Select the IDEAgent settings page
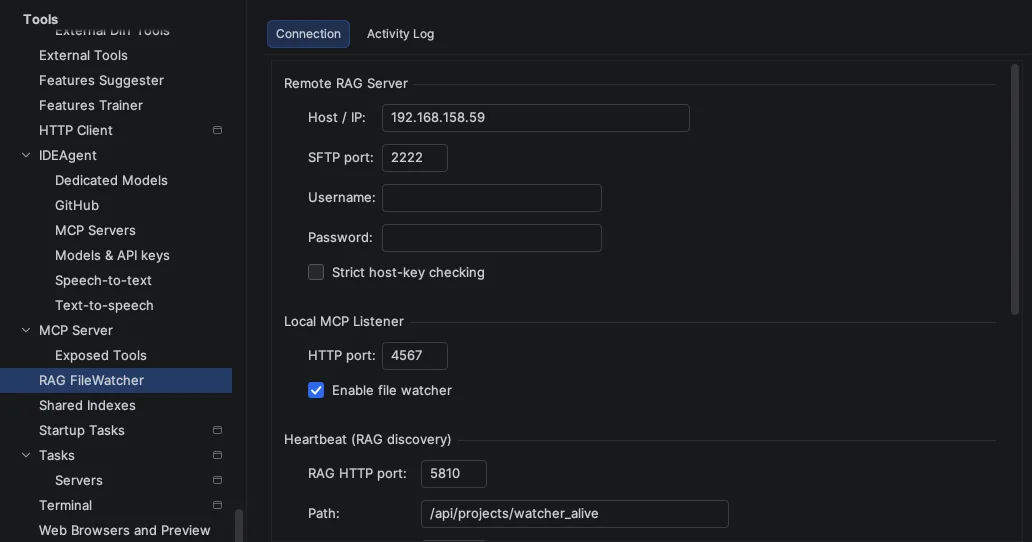This screenshot has width=1032, height=542. (x=68, y=155)
